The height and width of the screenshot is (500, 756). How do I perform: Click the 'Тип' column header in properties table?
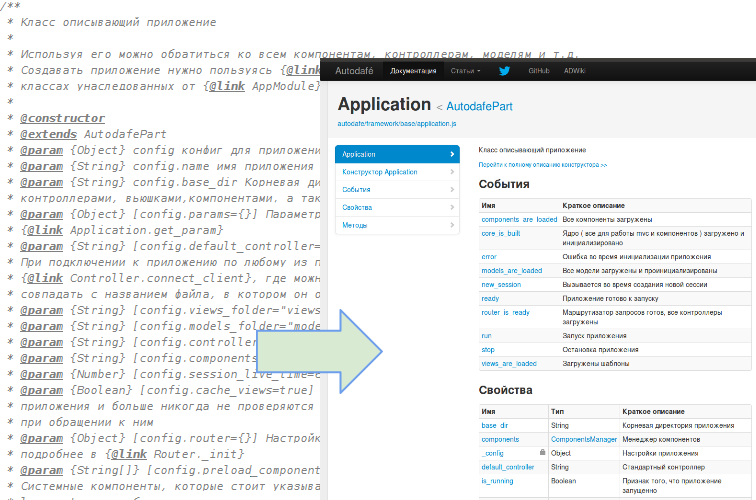tap(557, 412)
